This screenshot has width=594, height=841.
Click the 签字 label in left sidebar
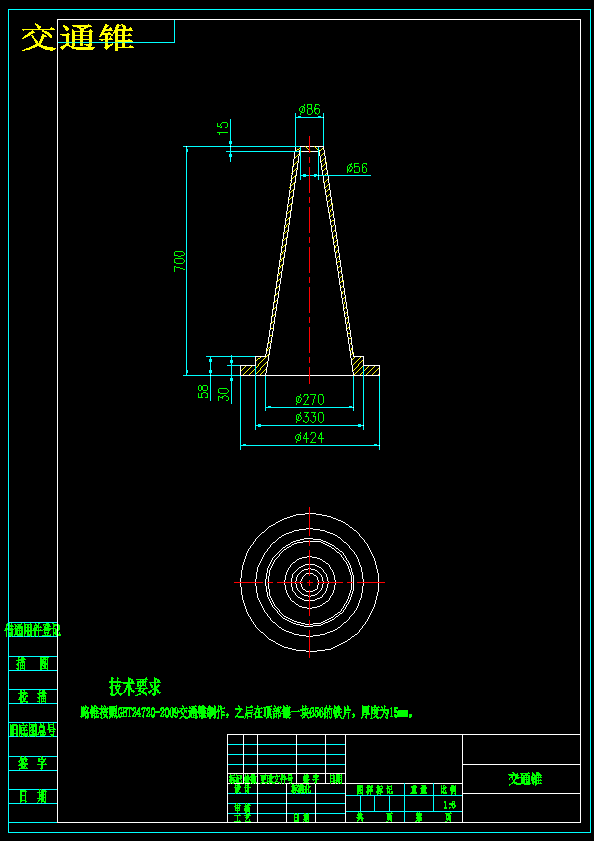(32, 763)
